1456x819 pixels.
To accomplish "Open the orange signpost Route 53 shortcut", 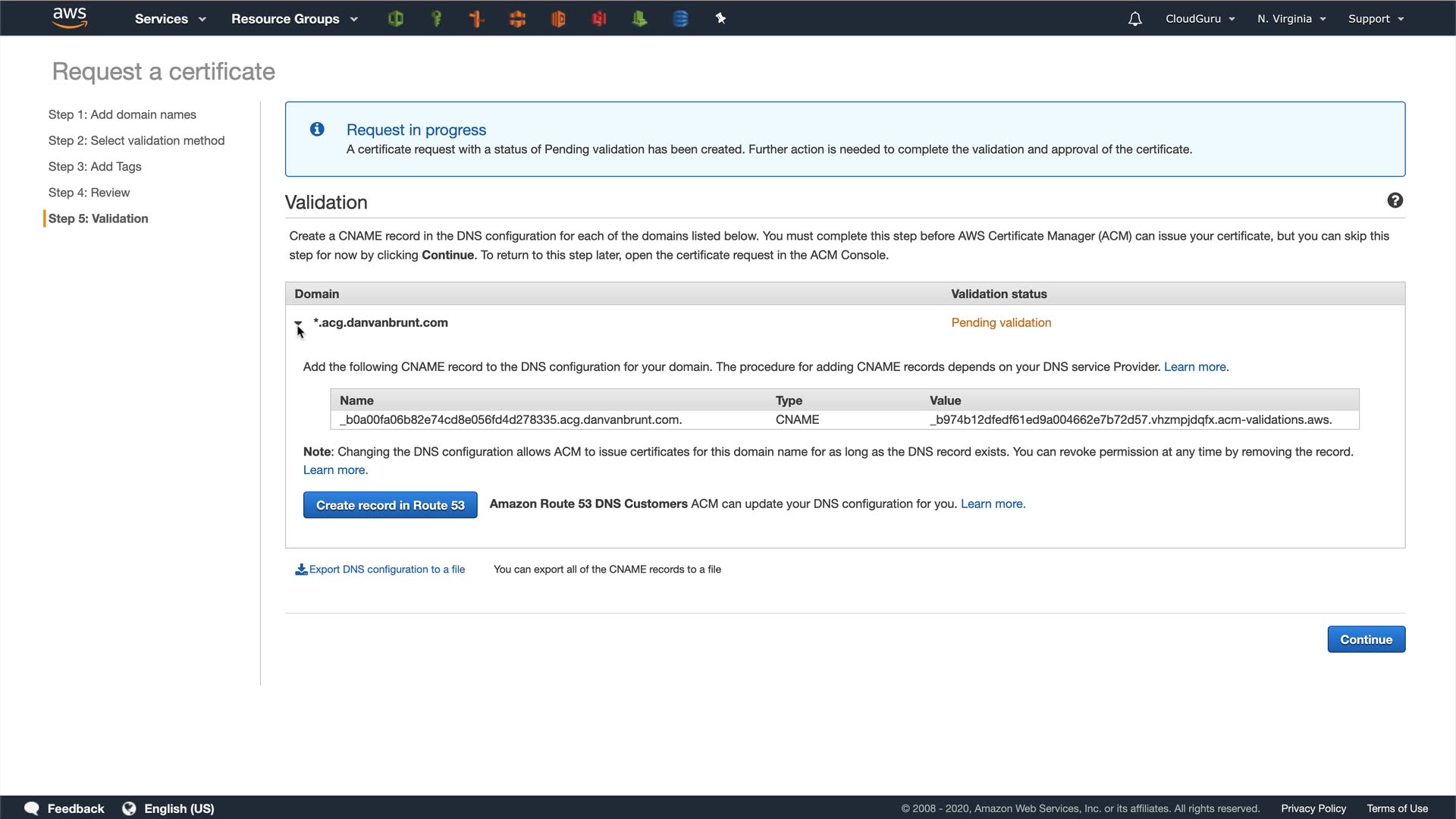I will tap(477, 19).
